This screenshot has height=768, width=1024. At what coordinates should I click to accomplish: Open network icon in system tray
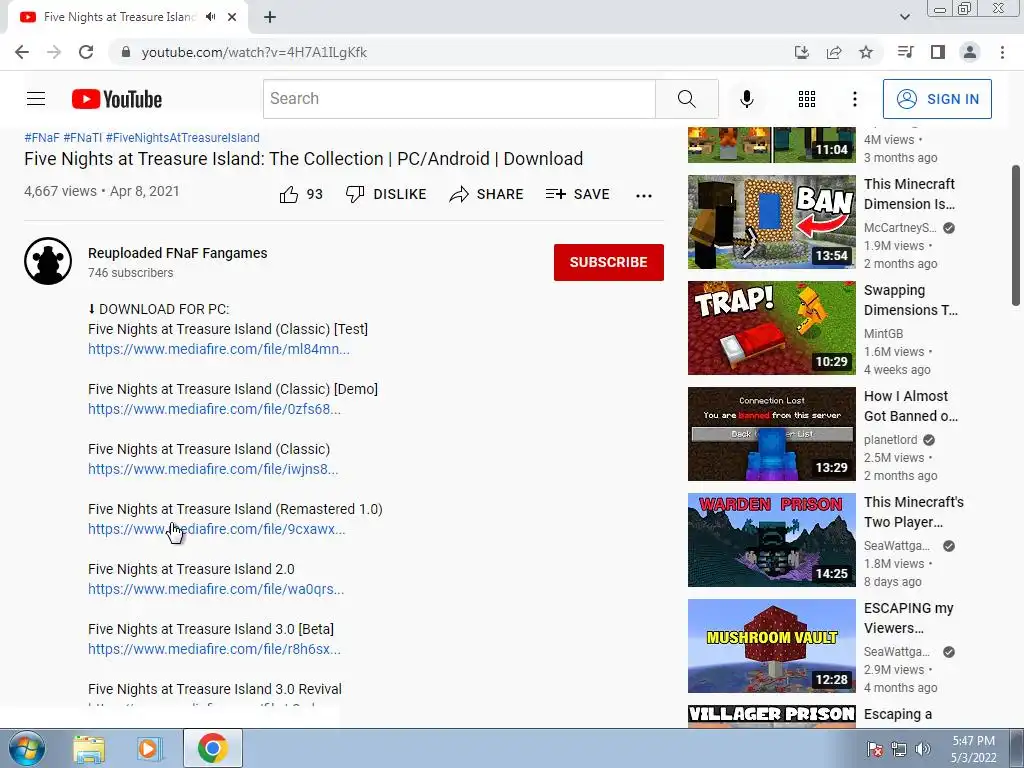(x=899, y=748)
